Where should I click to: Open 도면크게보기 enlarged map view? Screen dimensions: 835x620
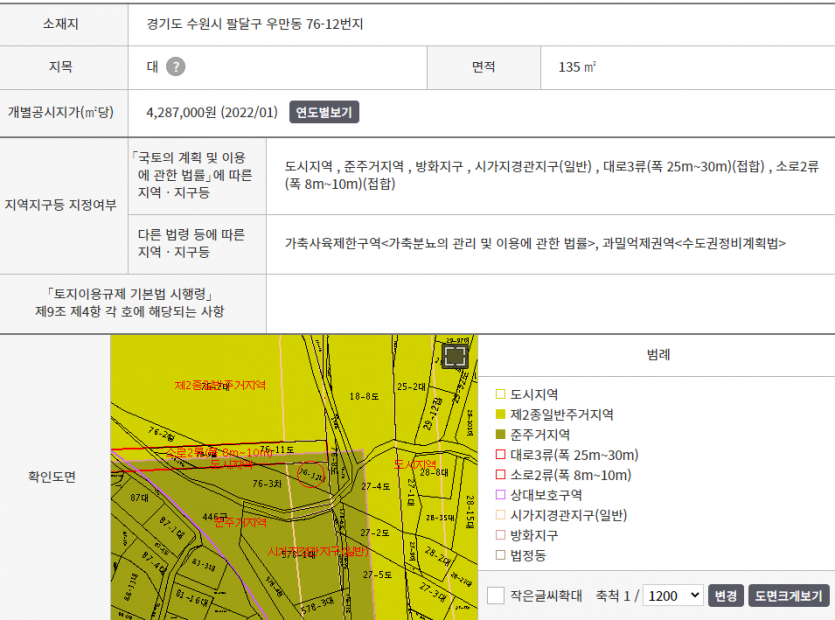coord(788,596)
